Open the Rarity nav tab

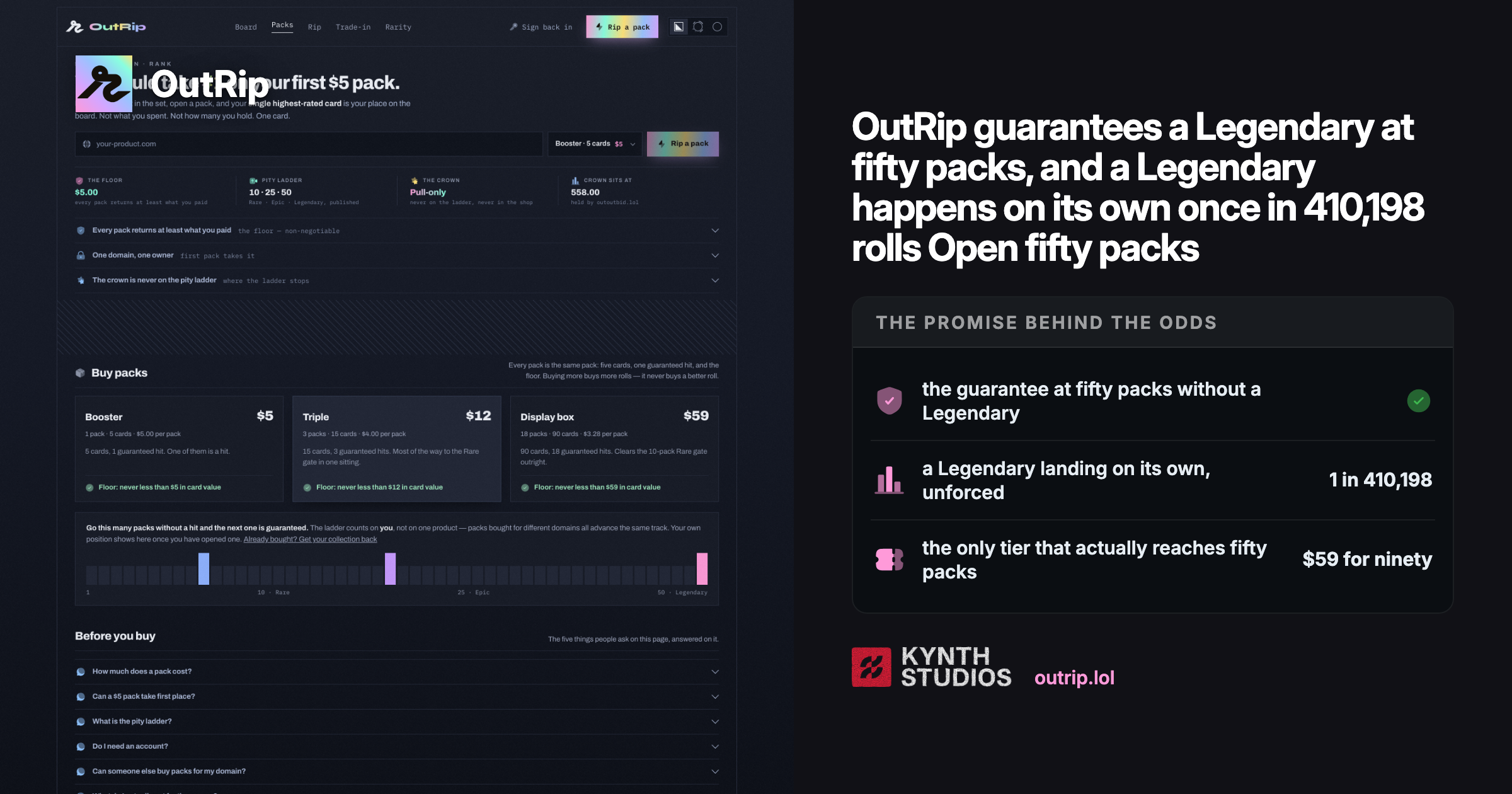point(398,27)
